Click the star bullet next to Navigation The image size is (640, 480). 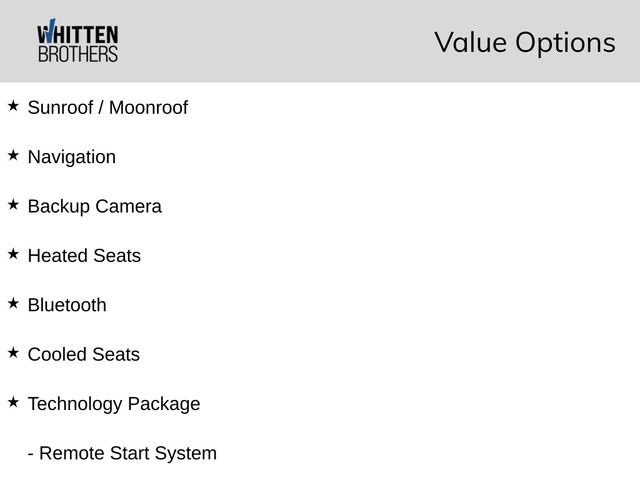(13, 155)
